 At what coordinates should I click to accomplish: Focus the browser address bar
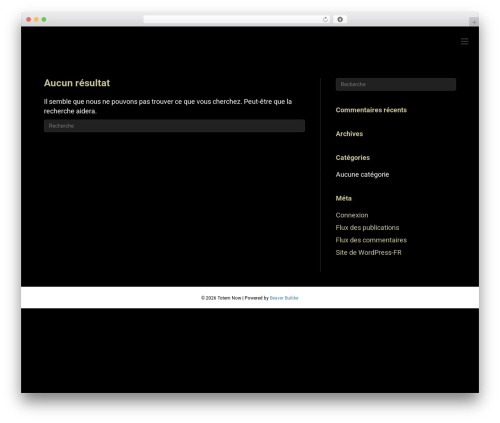tap(237, 19)
